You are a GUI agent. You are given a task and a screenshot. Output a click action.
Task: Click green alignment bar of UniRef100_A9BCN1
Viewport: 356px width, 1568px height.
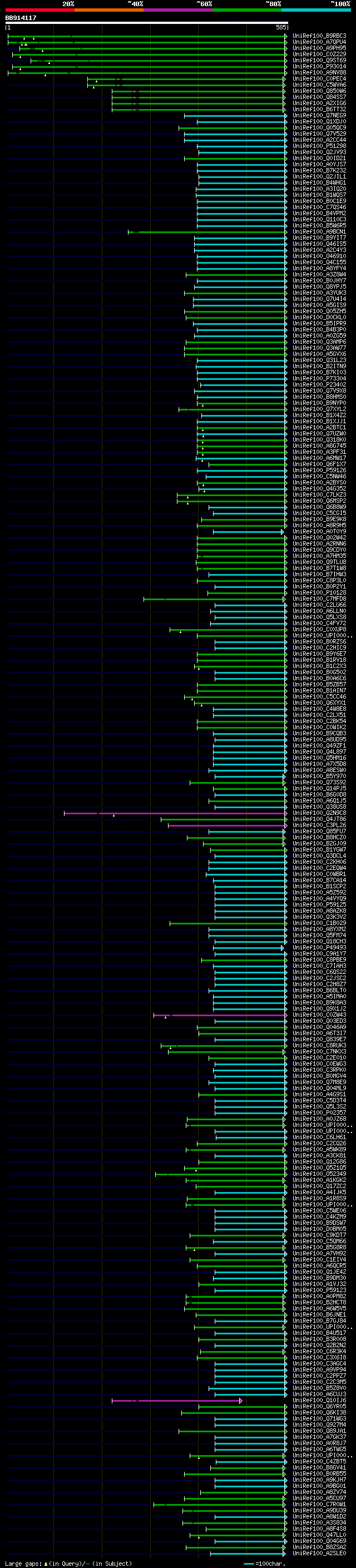(207, 232)
